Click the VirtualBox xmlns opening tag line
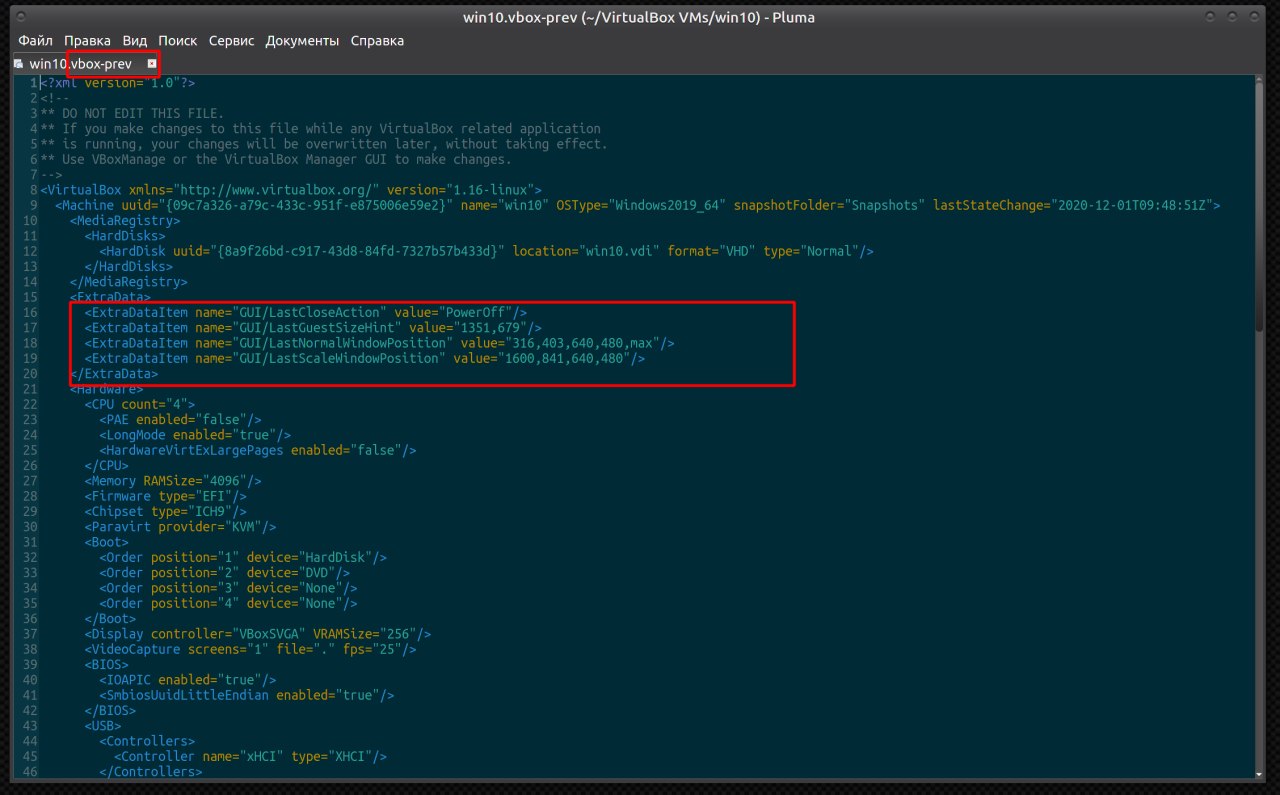This screenshot has width=1280, height=795. (x=291, y=190)
